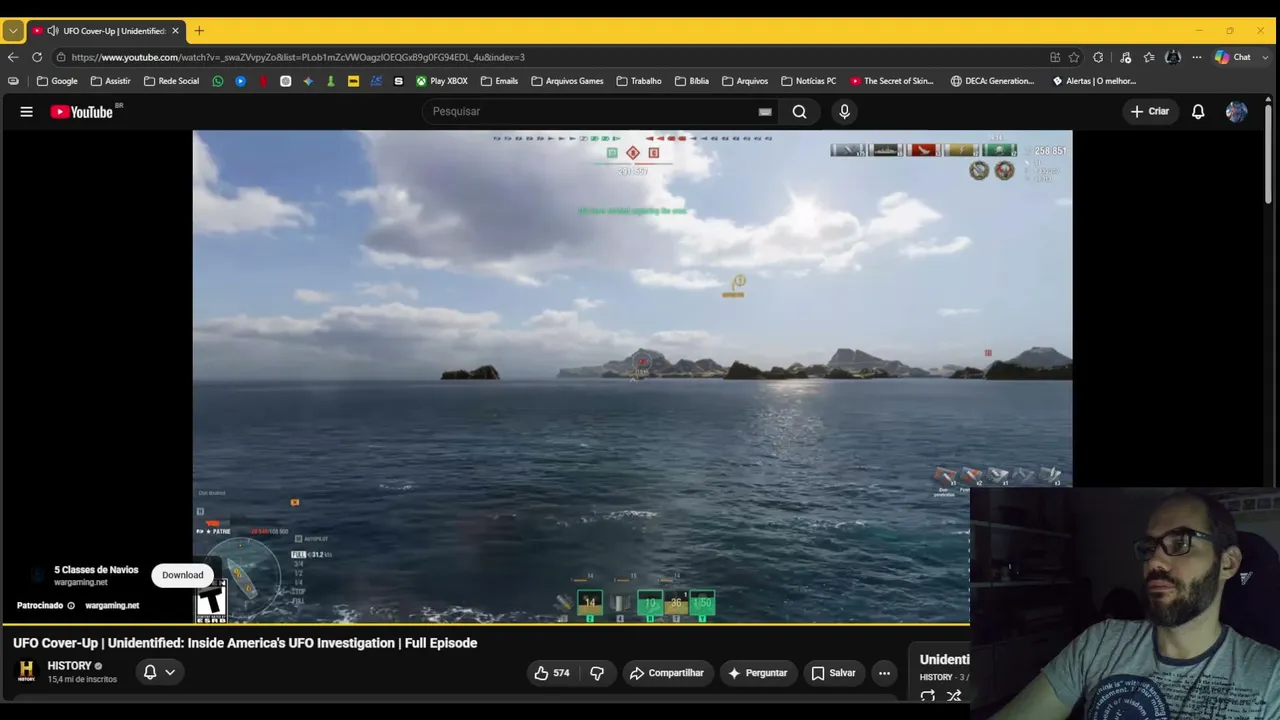This screenshot has width=1280, height=720.
Task: Open the Google bookmarks folder
Action: (x=57, y=81)
